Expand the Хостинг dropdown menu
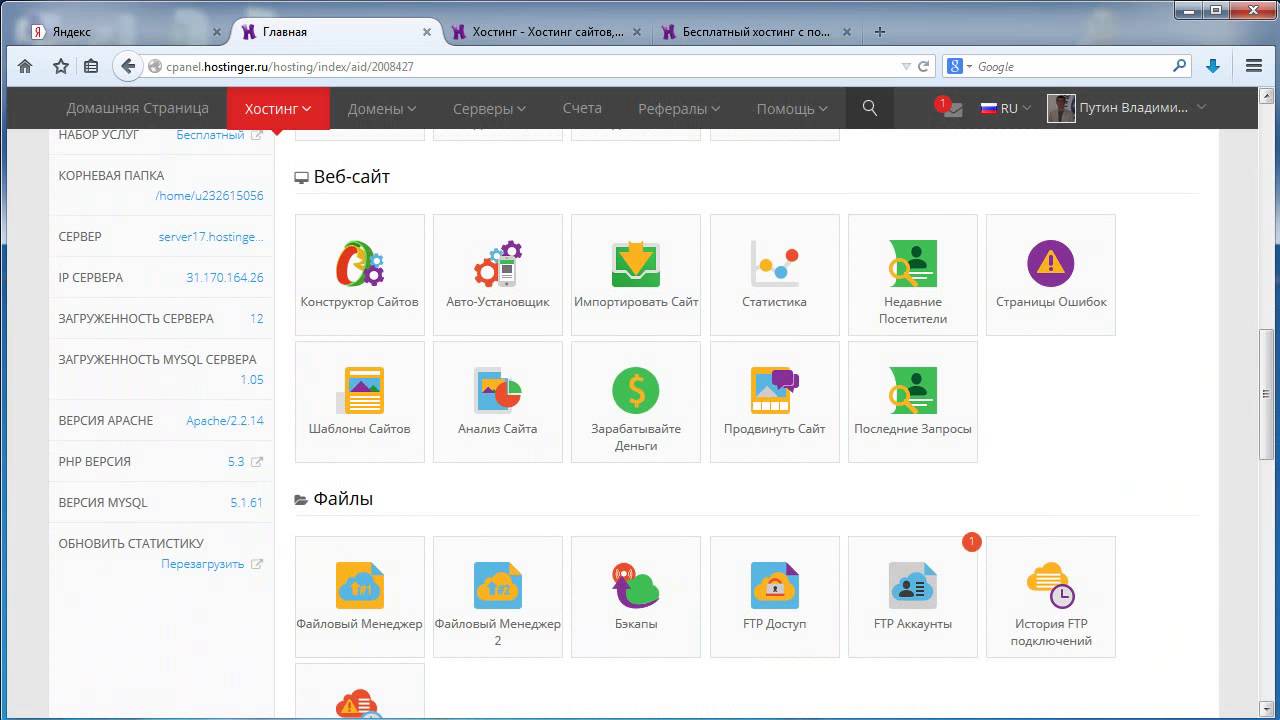 tap(278, 108)
